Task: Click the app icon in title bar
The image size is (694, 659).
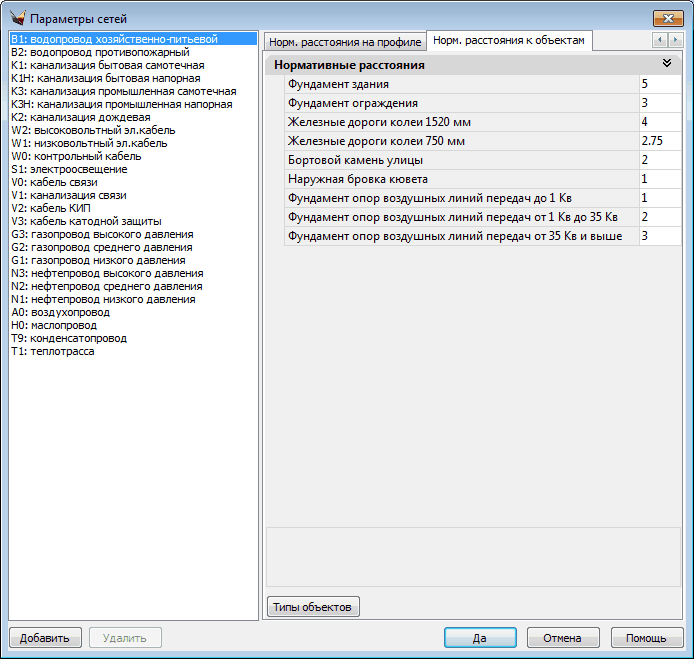Action: (17, 19)
